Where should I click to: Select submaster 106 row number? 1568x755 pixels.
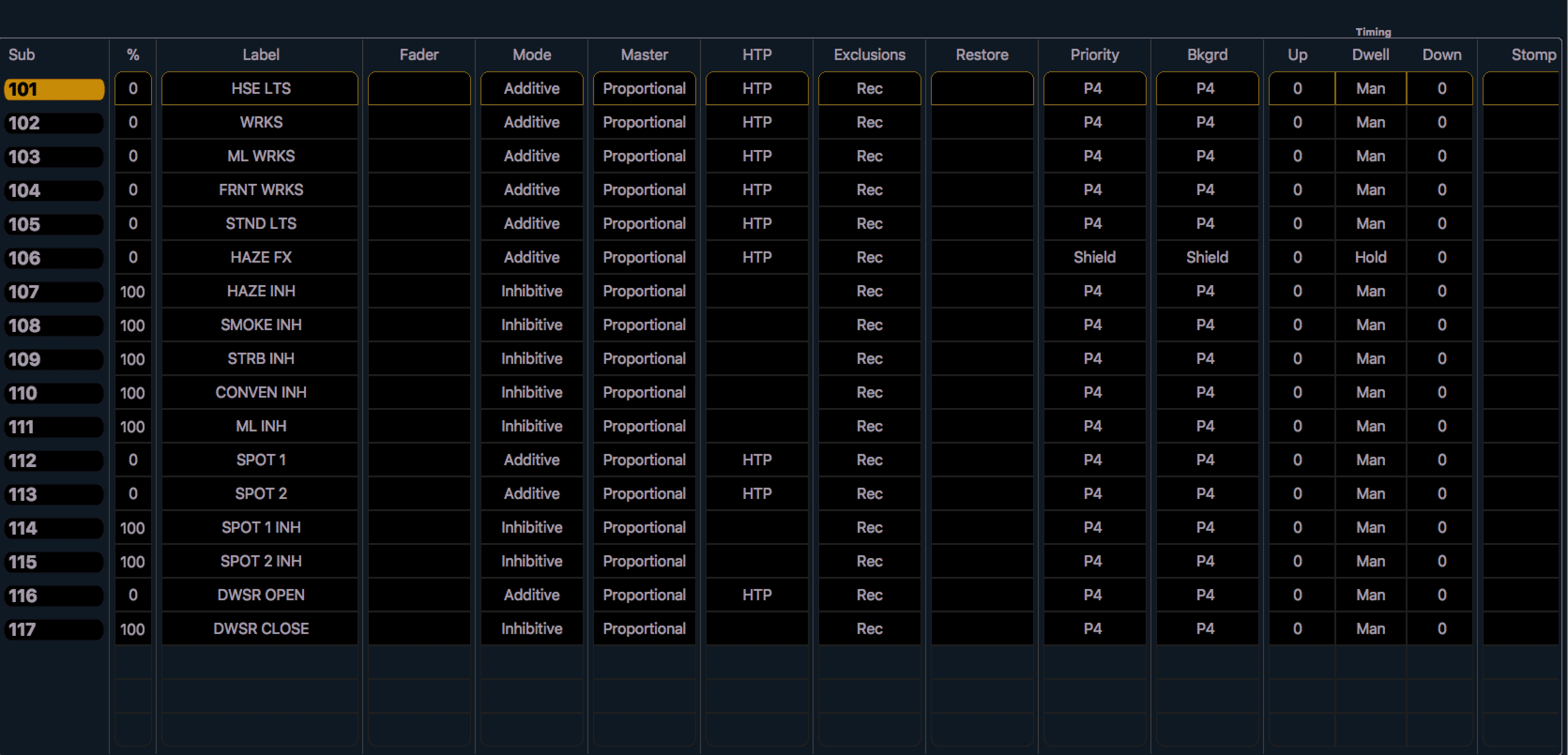[x=53, y=258]
